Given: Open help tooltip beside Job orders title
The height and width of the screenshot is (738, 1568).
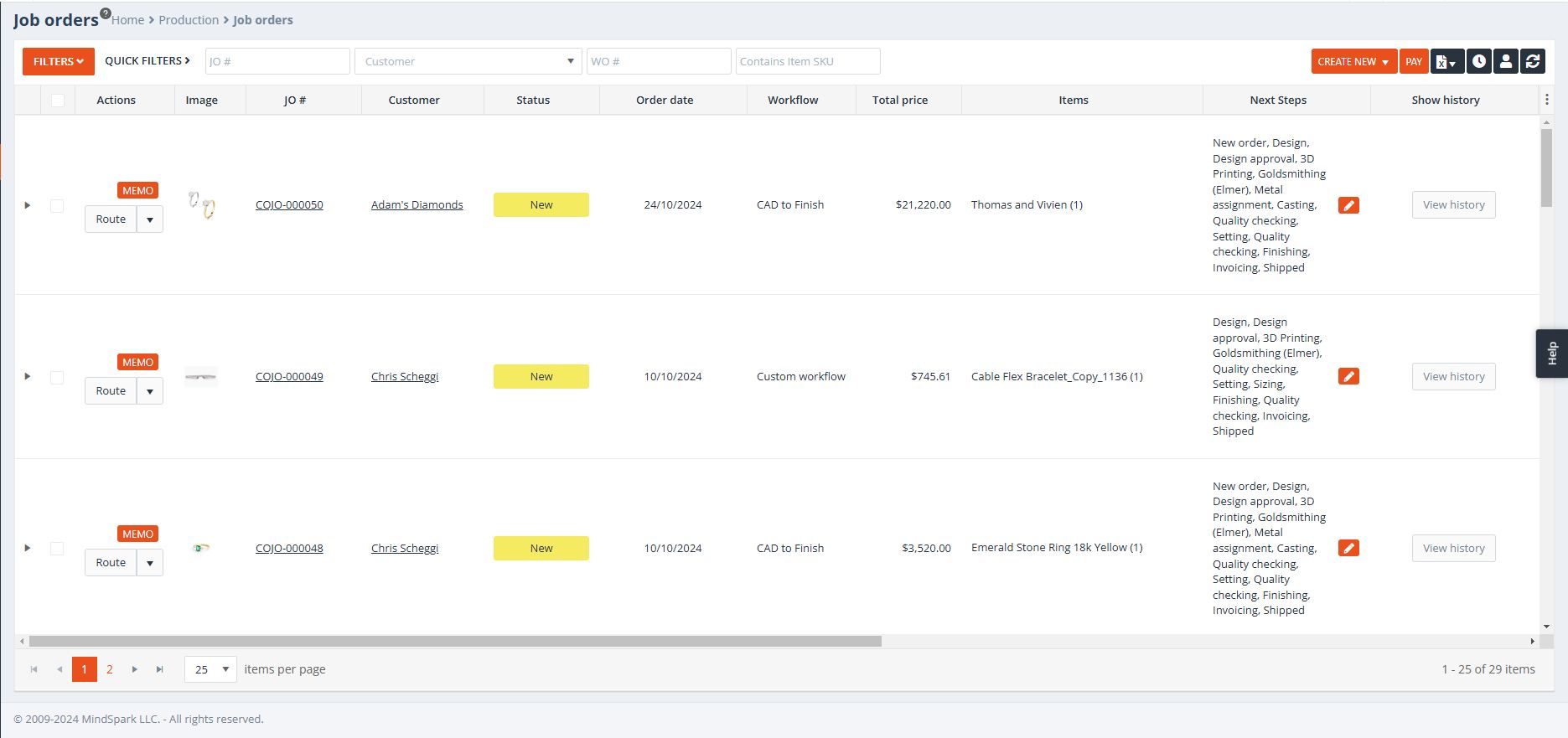Looking at the screenshot, I should 106,13.
